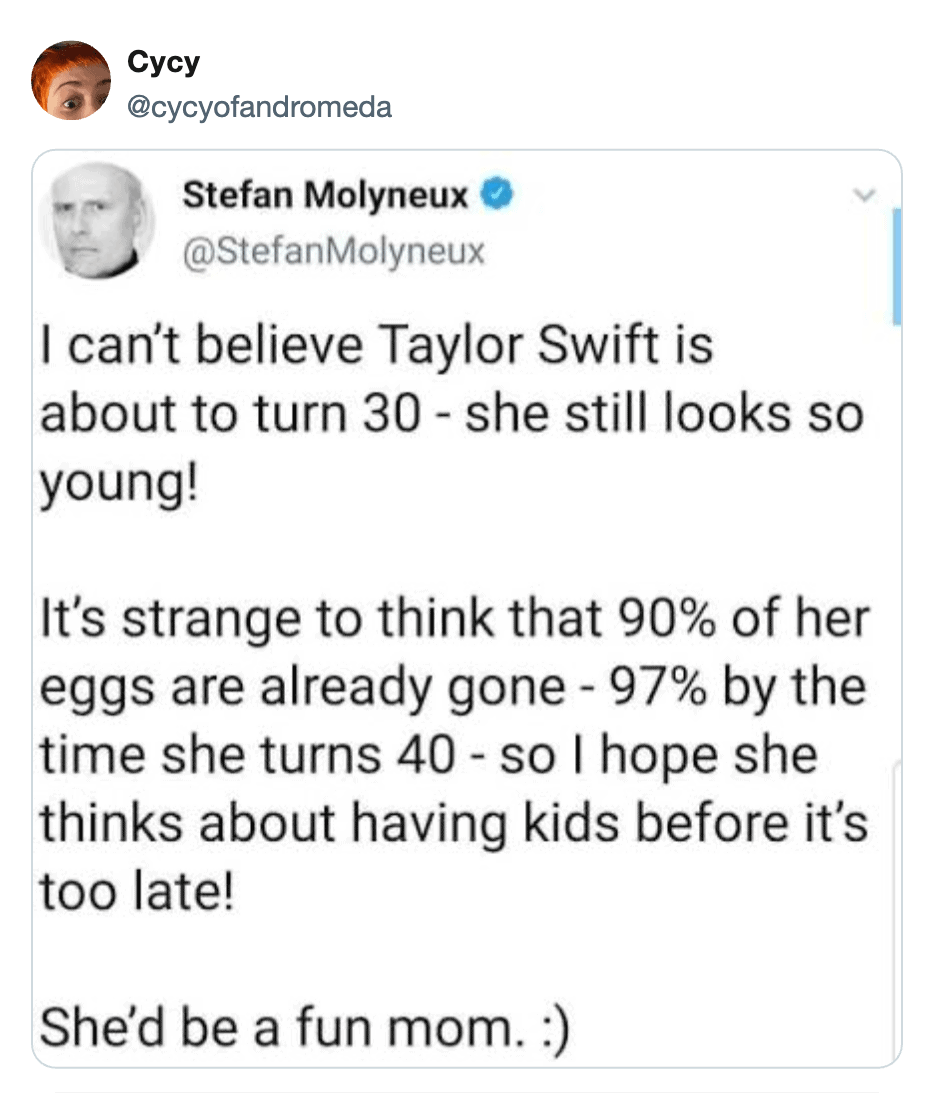Screen dimensions: 930x1093
Task: Click the "She'd be a fun mom" line
Action: [x=270, y=1028]
